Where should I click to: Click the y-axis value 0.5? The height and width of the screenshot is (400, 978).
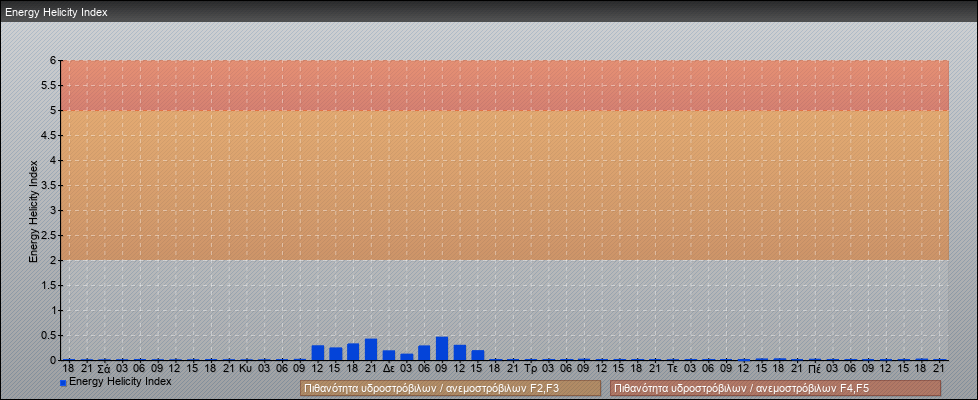tap(49, 335)
